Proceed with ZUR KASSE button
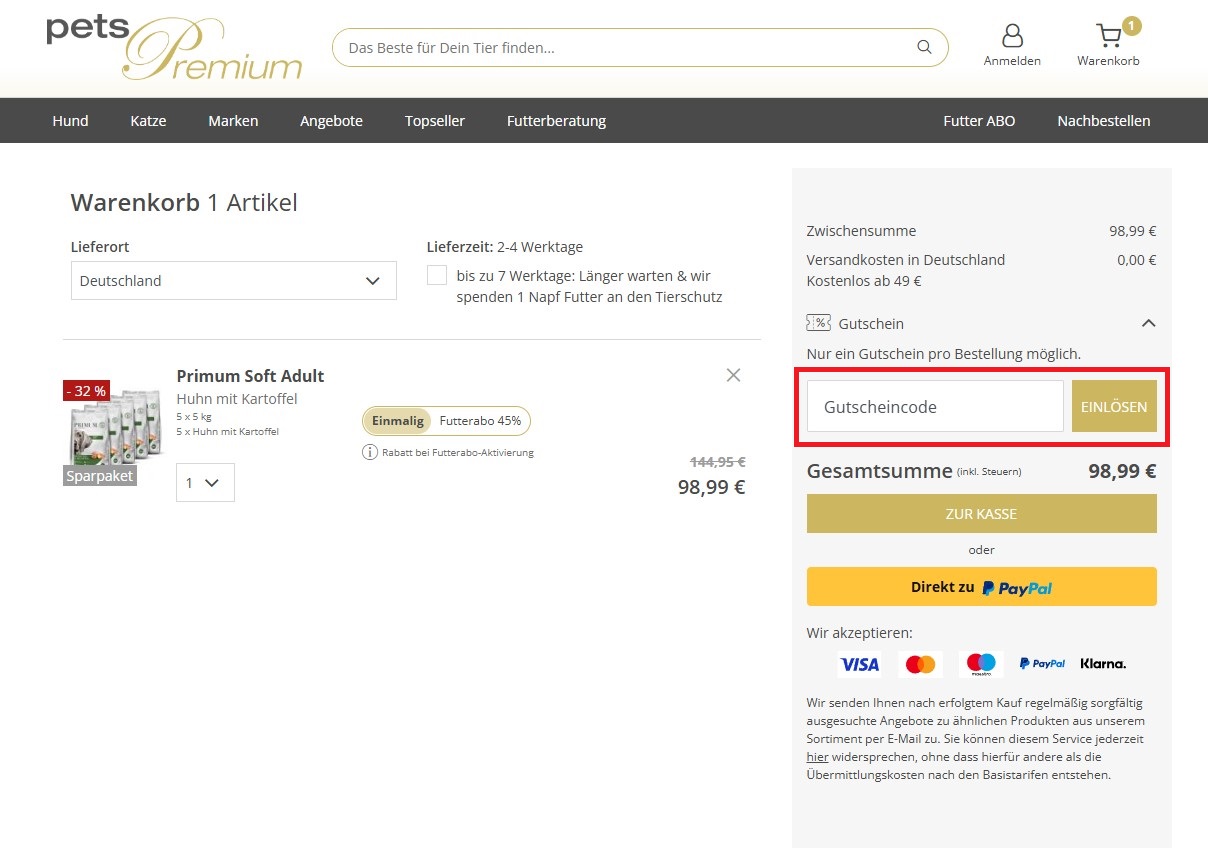This screenshot has height=868, width=1208. tap(982, 514)
